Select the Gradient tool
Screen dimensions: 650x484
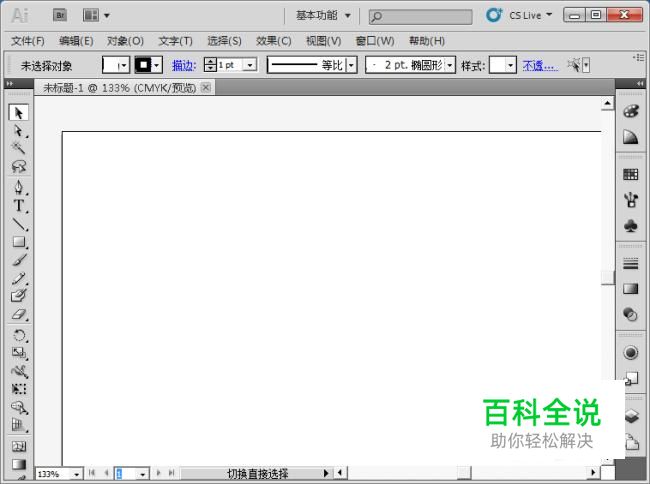click(19, 464)
